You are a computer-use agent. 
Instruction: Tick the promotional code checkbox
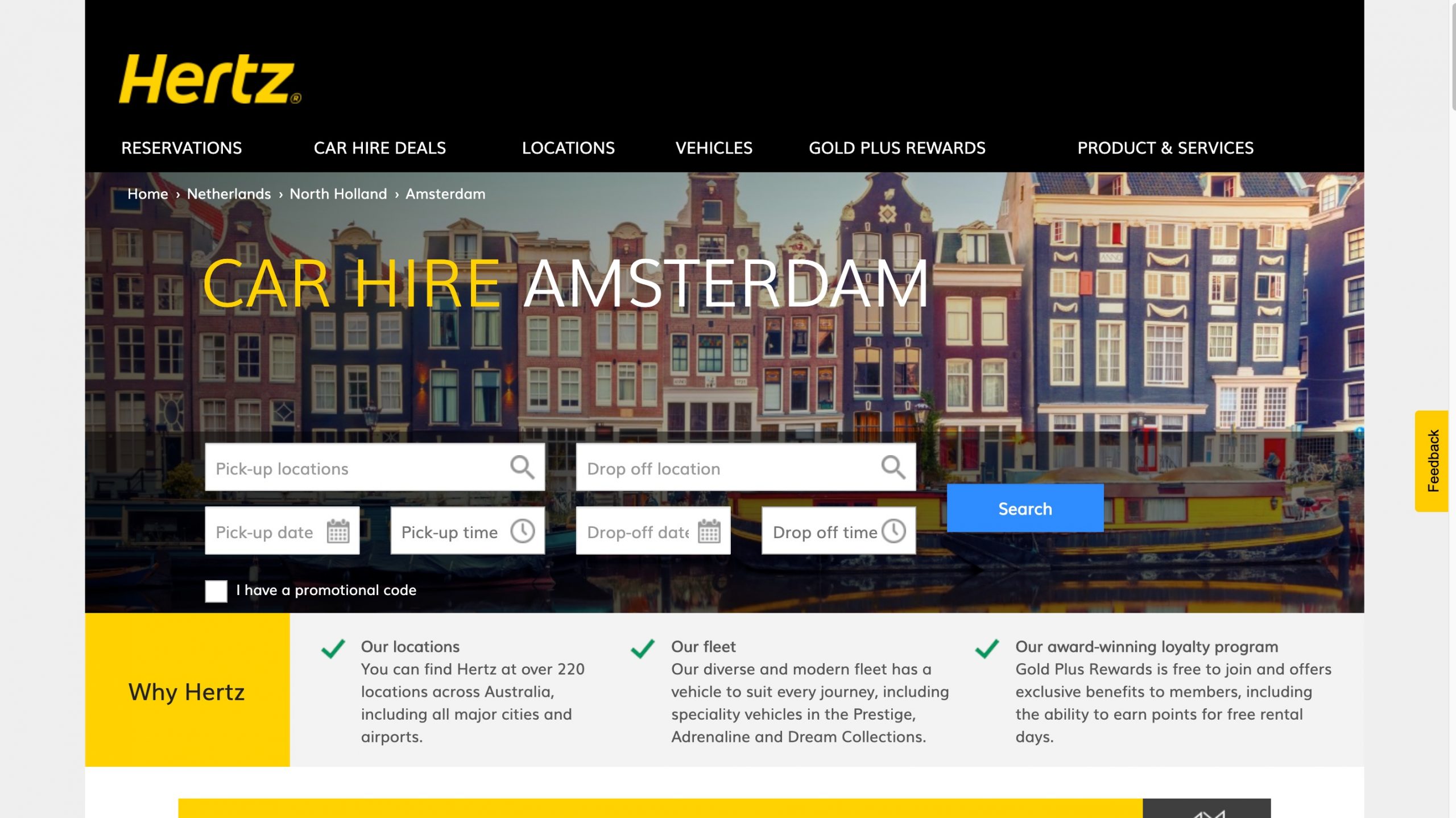(x=216, y=591)
